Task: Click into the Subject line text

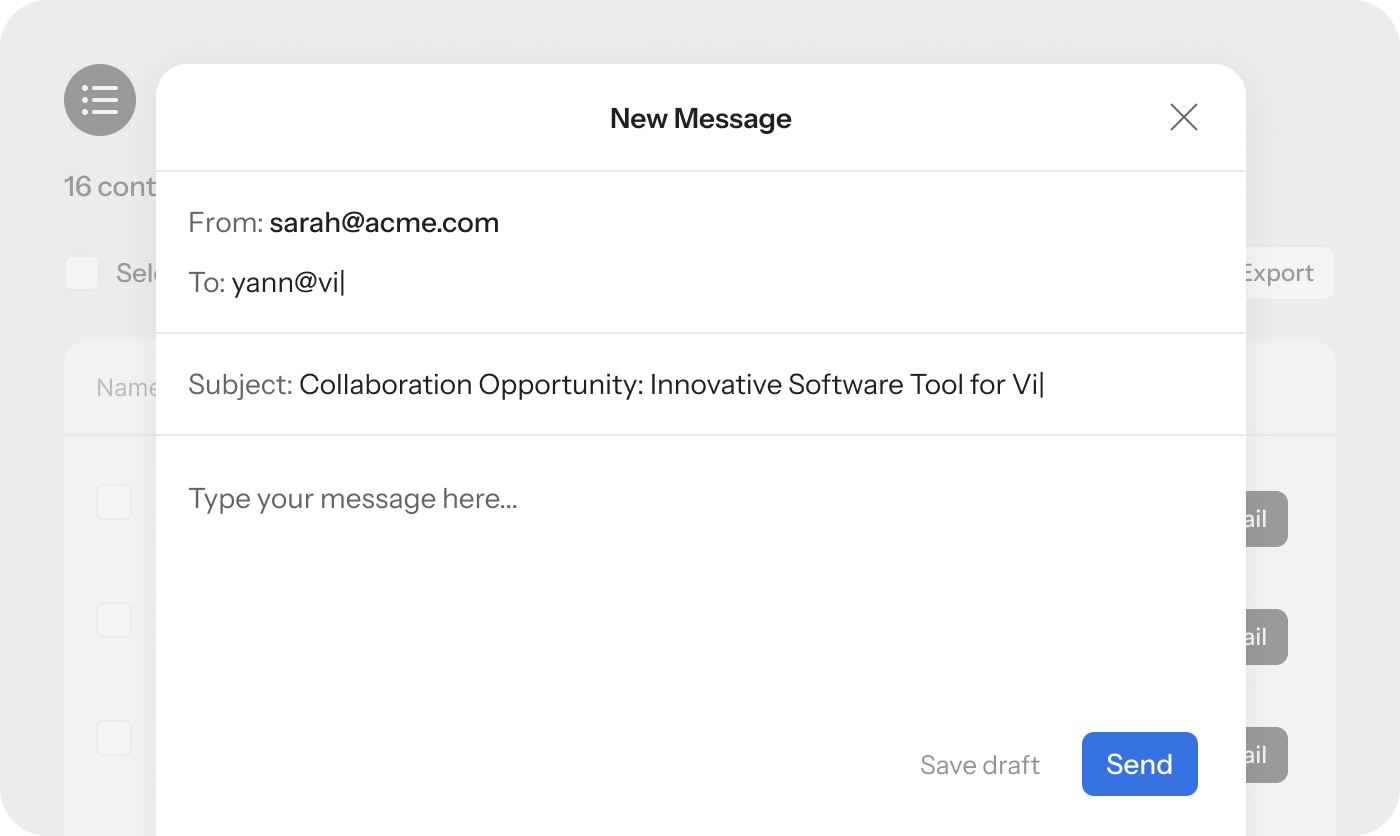Action: click(x=671, y=384)
